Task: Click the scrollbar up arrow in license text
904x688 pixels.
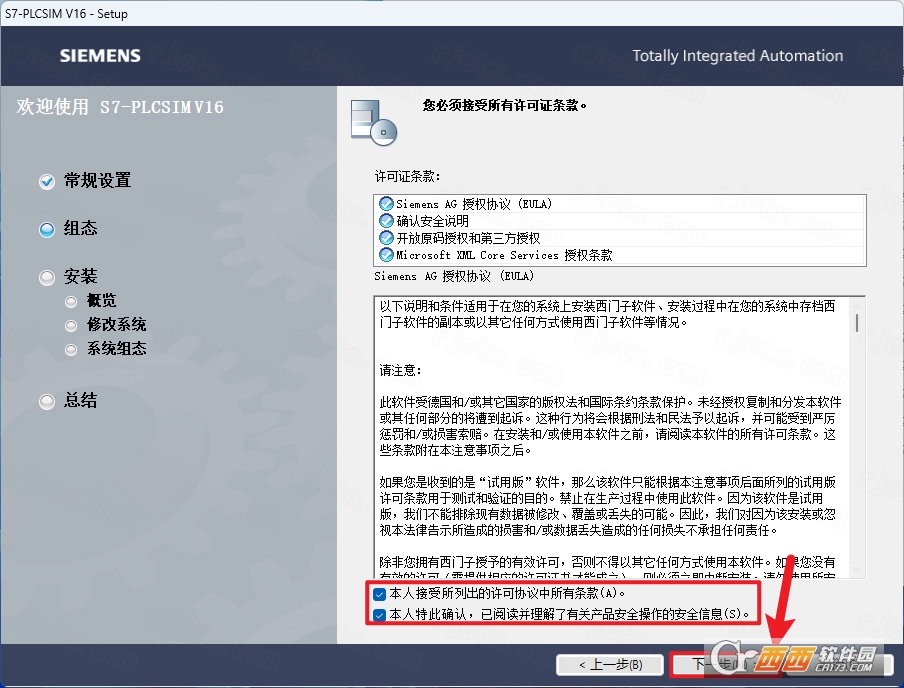Action: (857, 304)
